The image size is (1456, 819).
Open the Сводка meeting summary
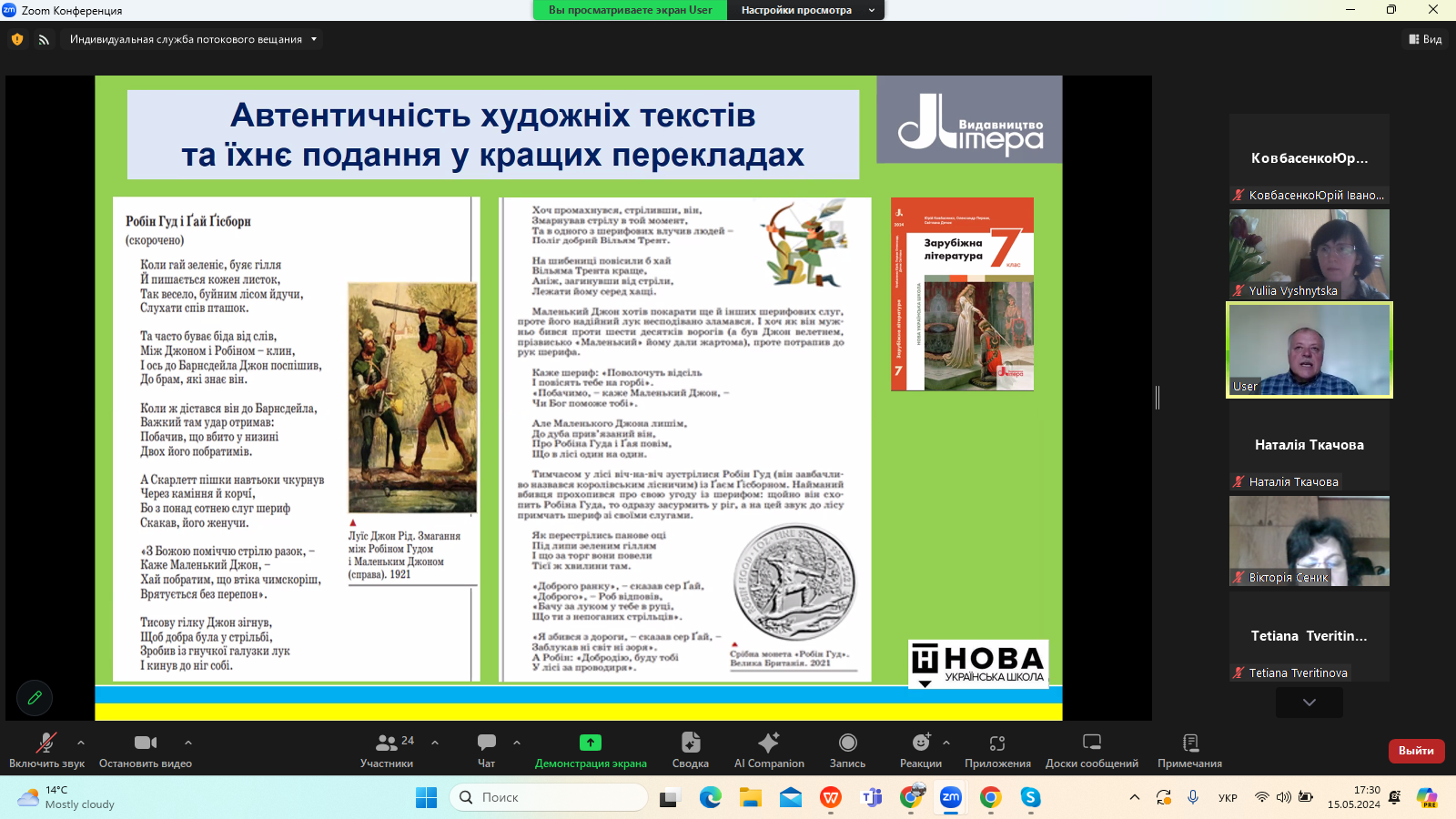(x=690, y=750)
